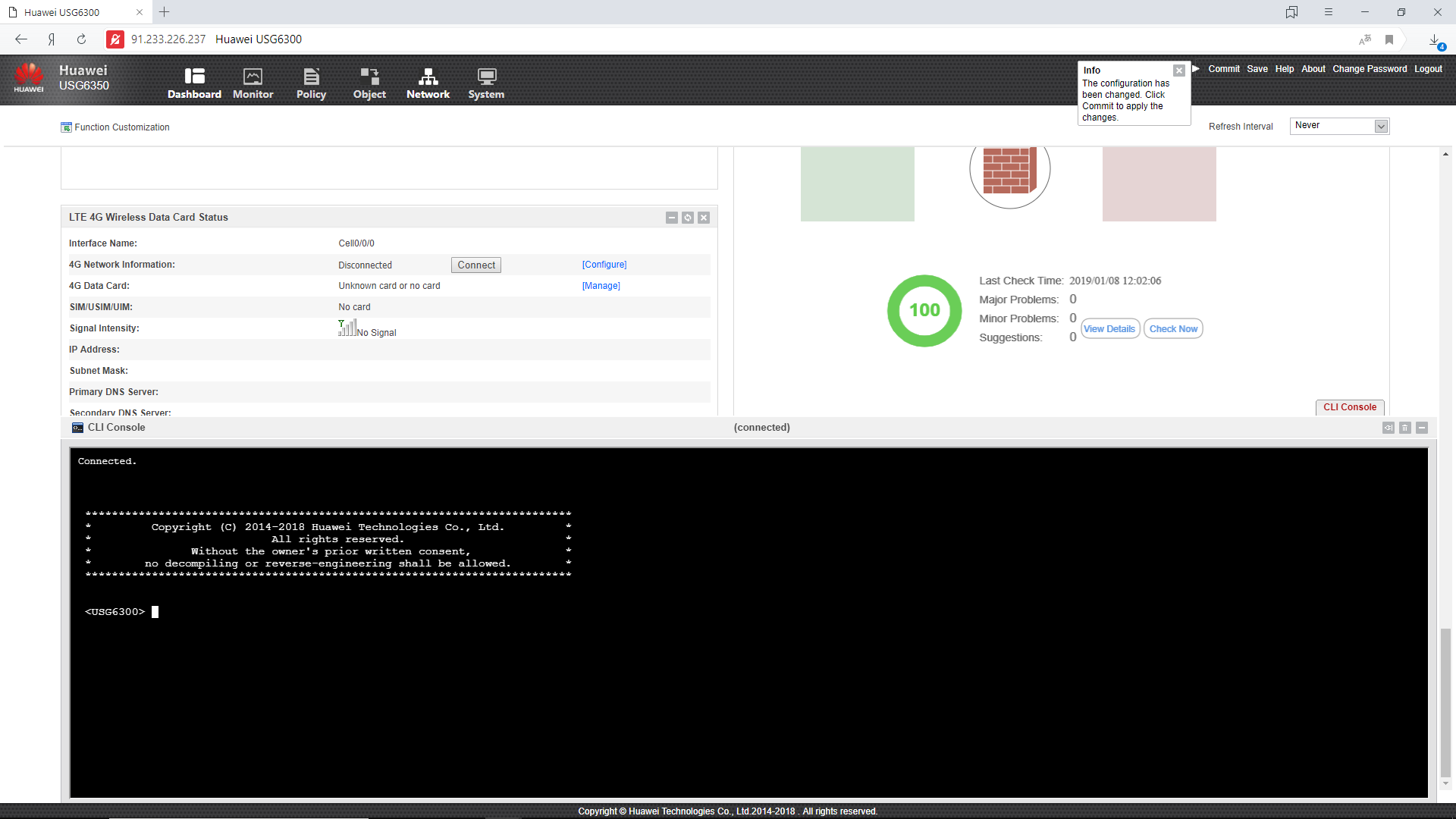Click inside the CLI terminal prompt area
This screenshot has width=1456, height=819.
[x=455, y=612]
